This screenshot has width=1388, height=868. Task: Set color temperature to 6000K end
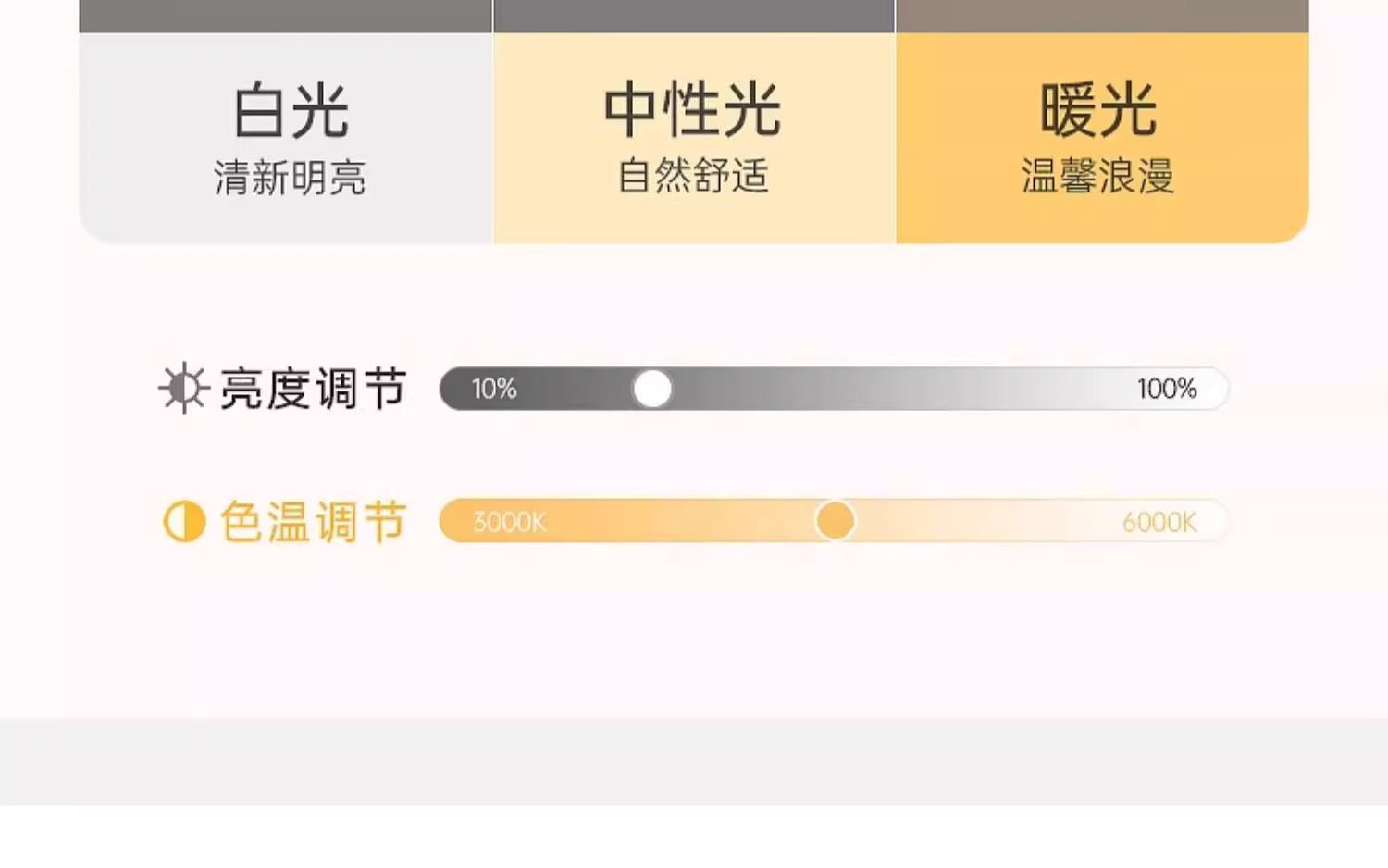pyautogui.click(x=1159, y=522)
